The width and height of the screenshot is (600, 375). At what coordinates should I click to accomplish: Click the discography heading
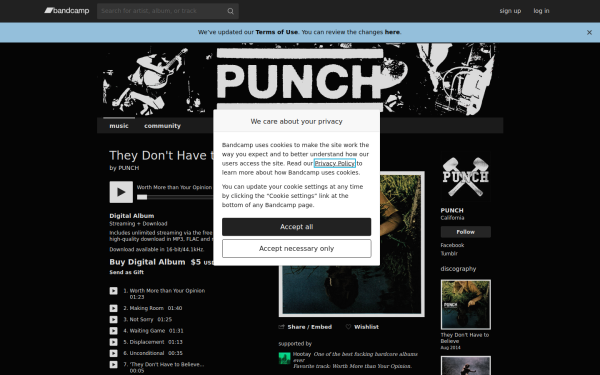(458, 269)
